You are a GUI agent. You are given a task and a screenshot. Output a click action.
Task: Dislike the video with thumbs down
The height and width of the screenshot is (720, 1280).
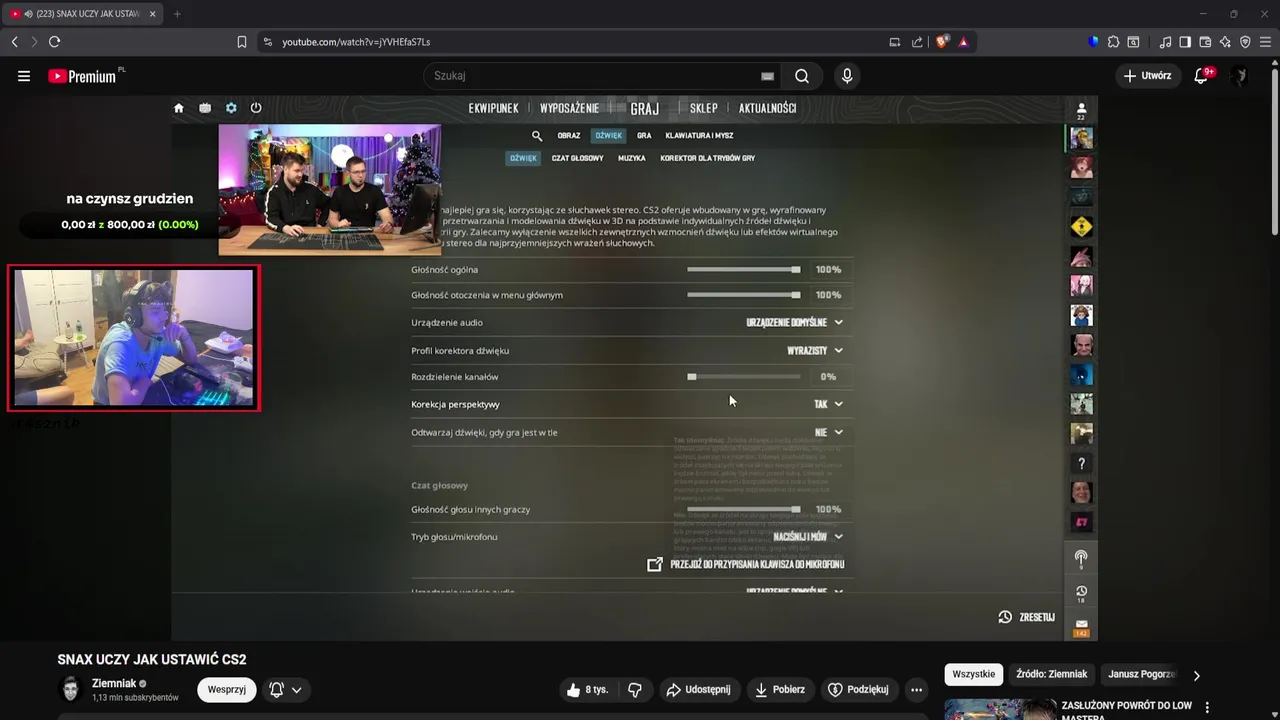pos(634,689)
